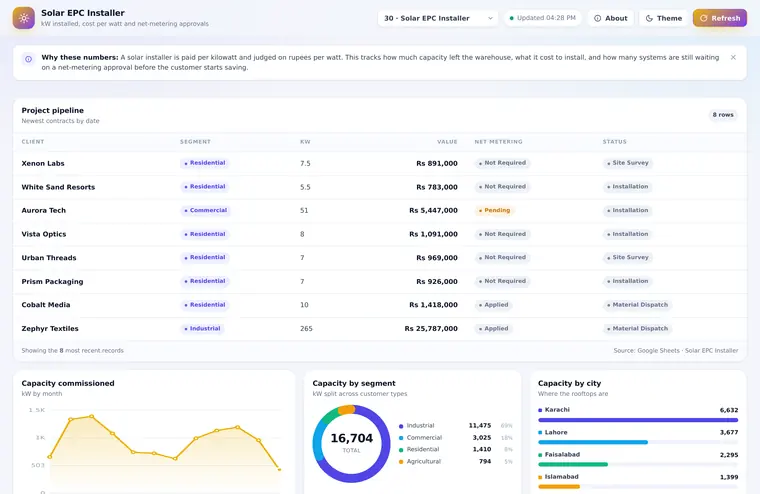The height and width of the screenshot is (494, 760).
Task: Click the Source: Google Sheets footer text
Action: (x=676, y=351)
